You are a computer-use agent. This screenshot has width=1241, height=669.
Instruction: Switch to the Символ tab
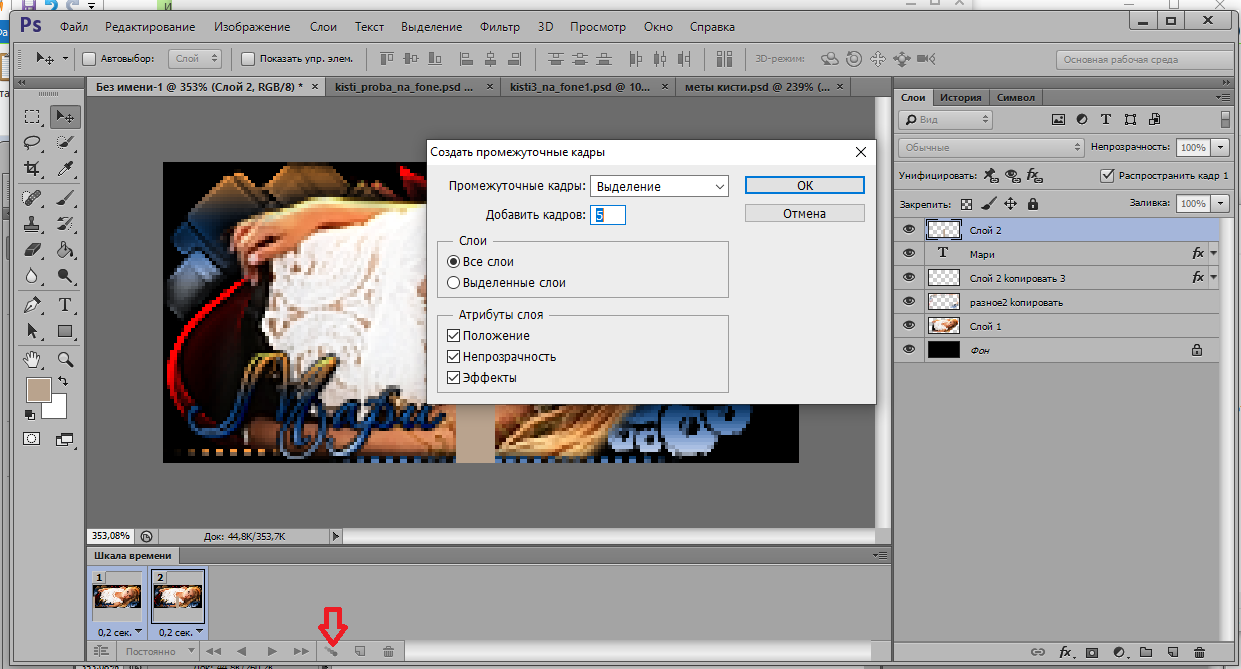(x=1016, y=97)
